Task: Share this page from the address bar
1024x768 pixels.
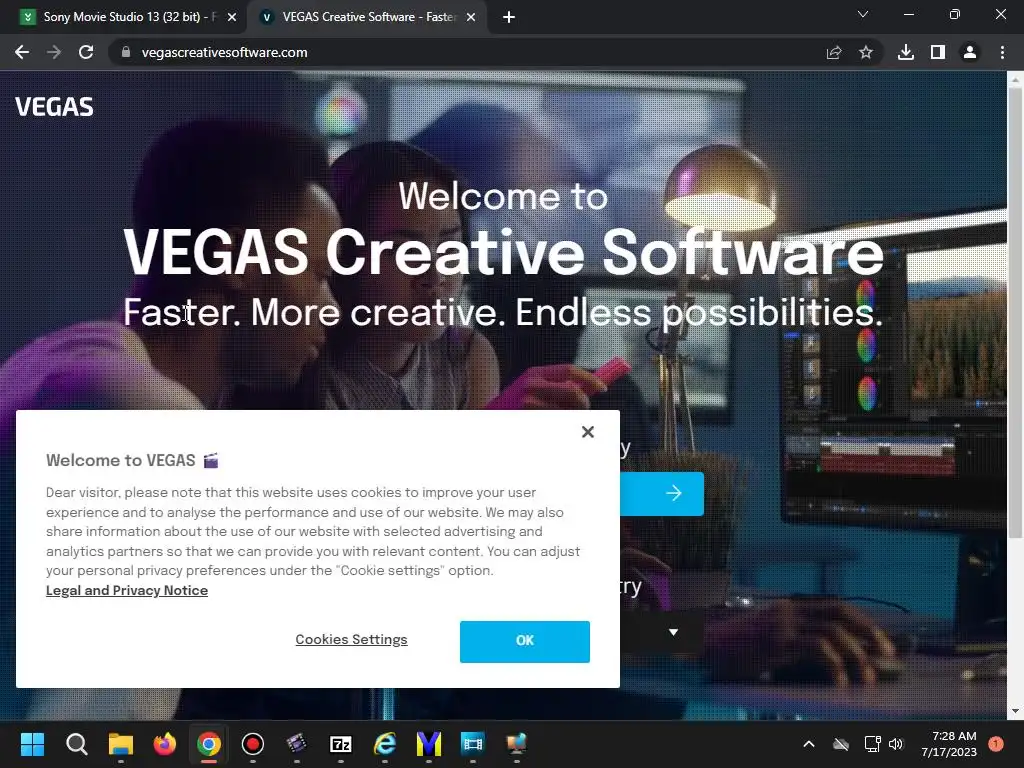Action: [x=834, y=52]
